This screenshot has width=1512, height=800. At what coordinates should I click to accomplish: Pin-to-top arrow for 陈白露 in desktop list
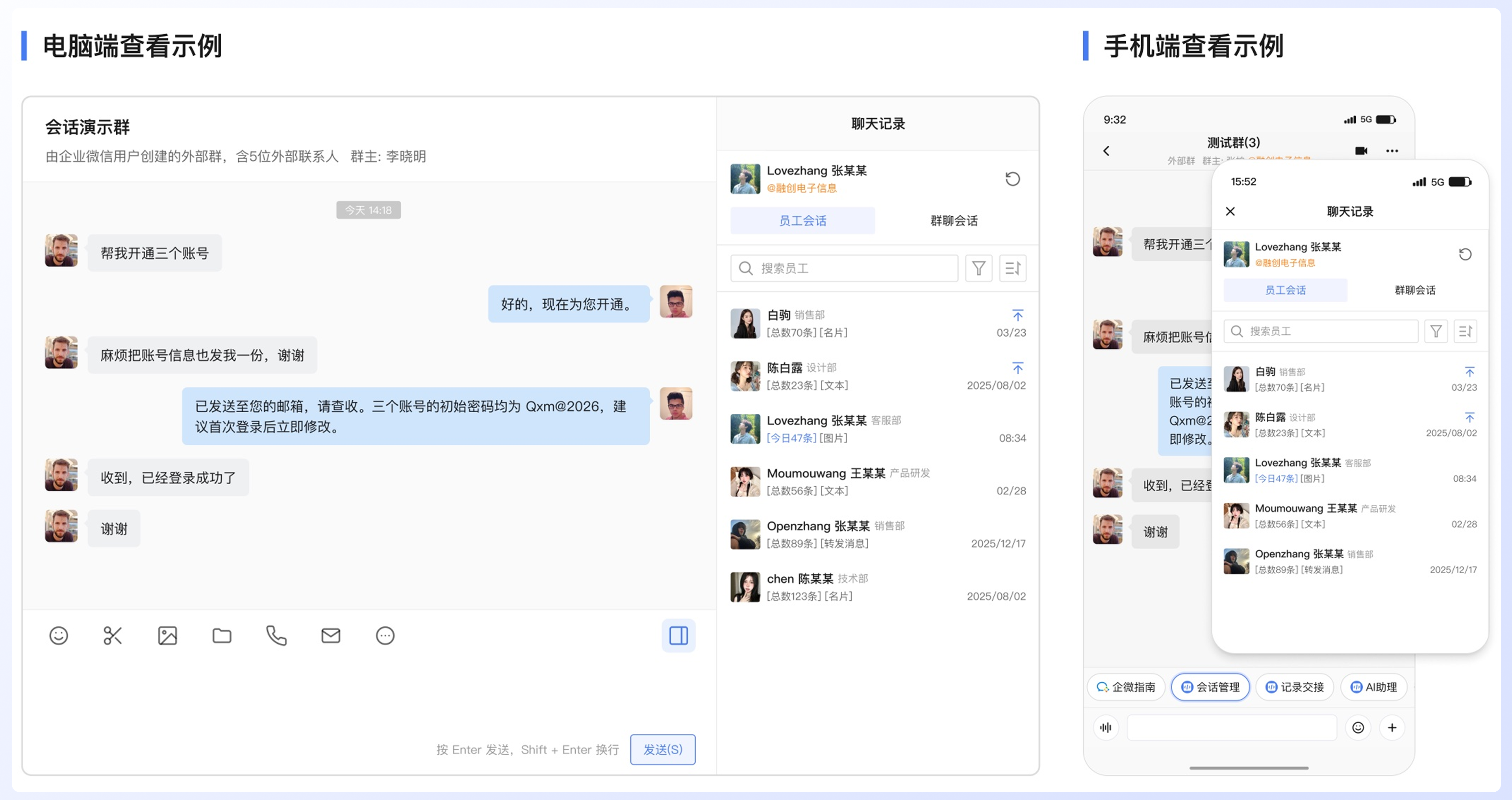pyautogui.click(x=1018, y=367)
